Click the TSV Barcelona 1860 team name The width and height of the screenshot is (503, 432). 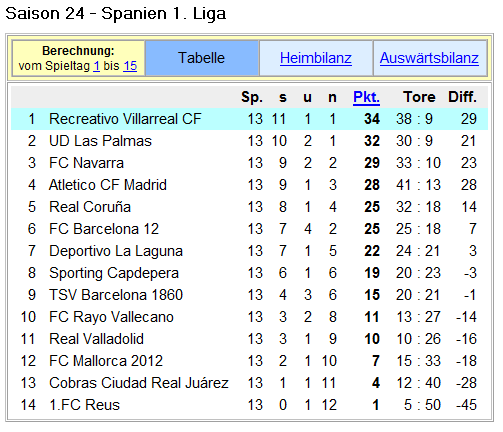tap(116, 295)
